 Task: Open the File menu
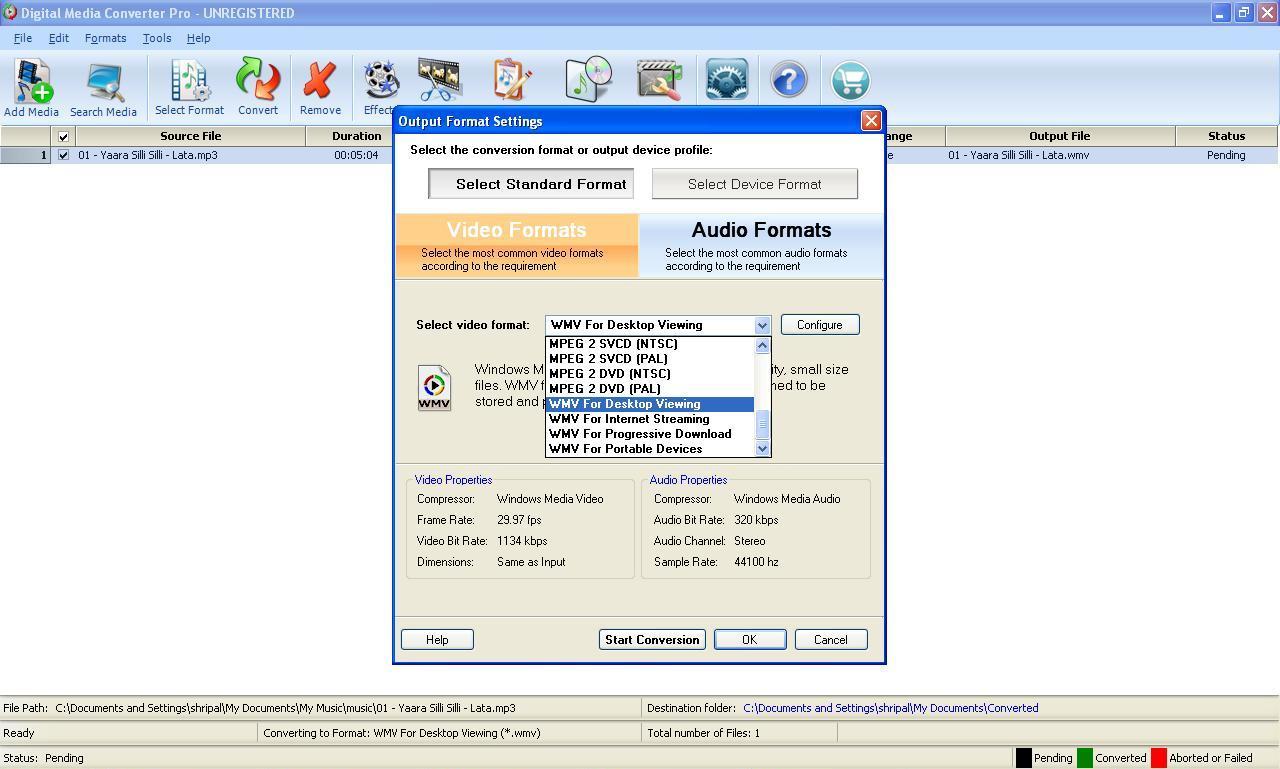23,38
